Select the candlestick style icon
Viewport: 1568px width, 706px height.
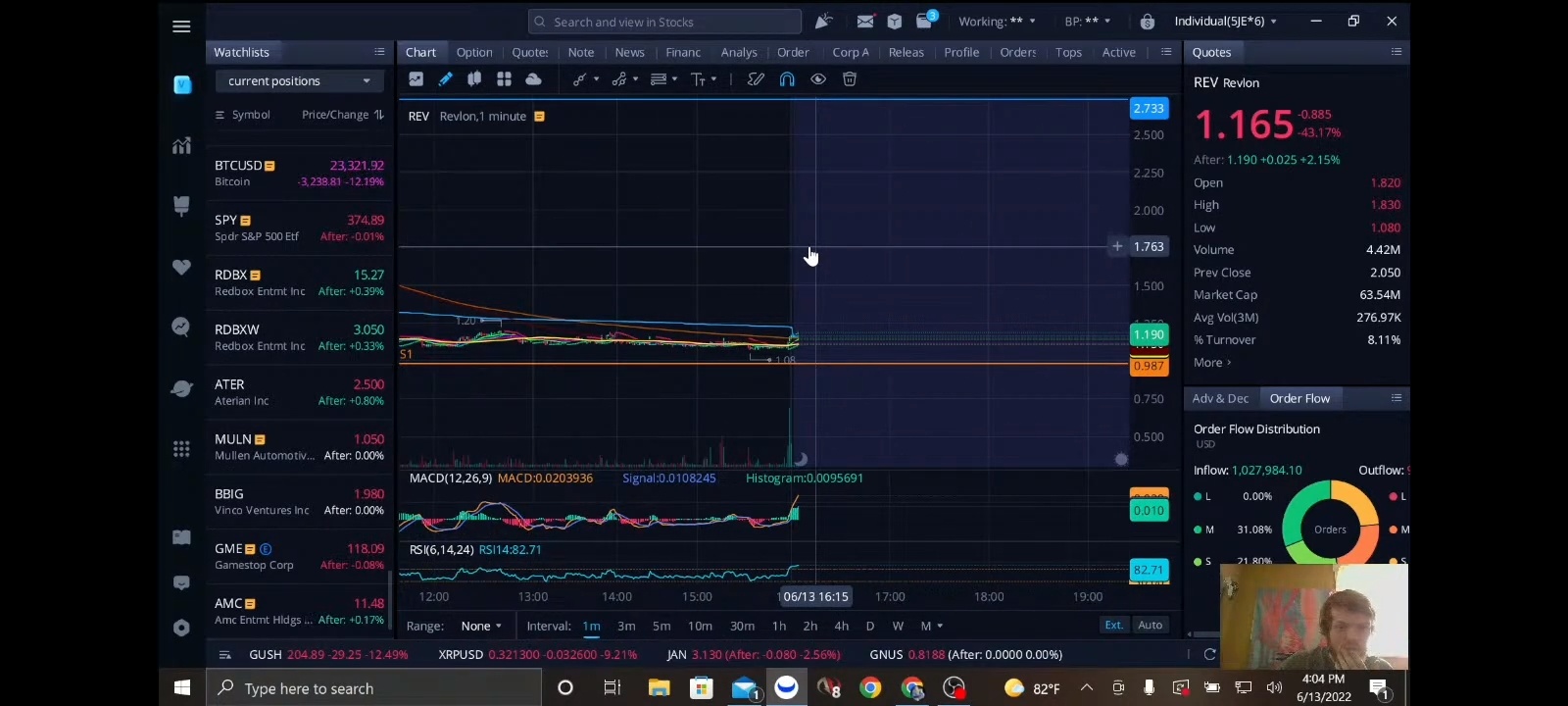(x=474, y=79)
